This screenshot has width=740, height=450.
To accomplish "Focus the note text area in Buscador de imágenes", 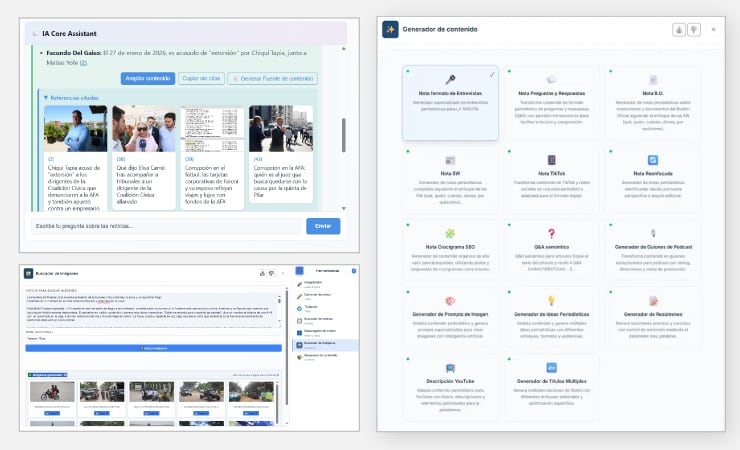I will [151, 310].
